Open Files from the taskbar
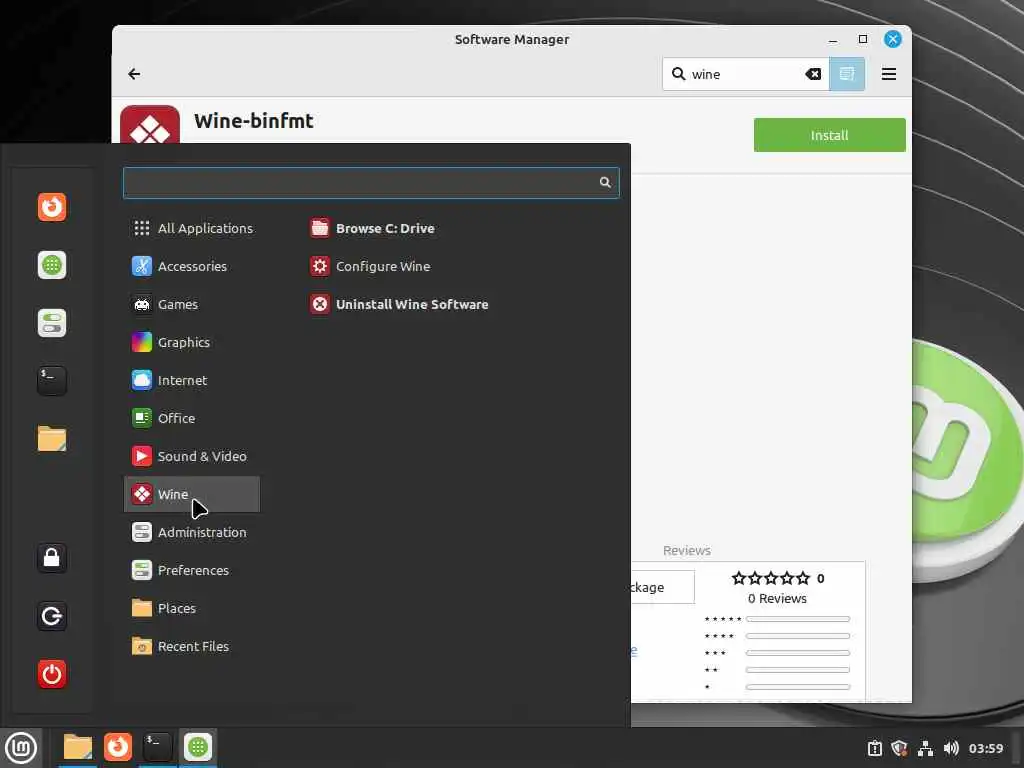This screenshot has height=768, width=1024. [77, 747]
